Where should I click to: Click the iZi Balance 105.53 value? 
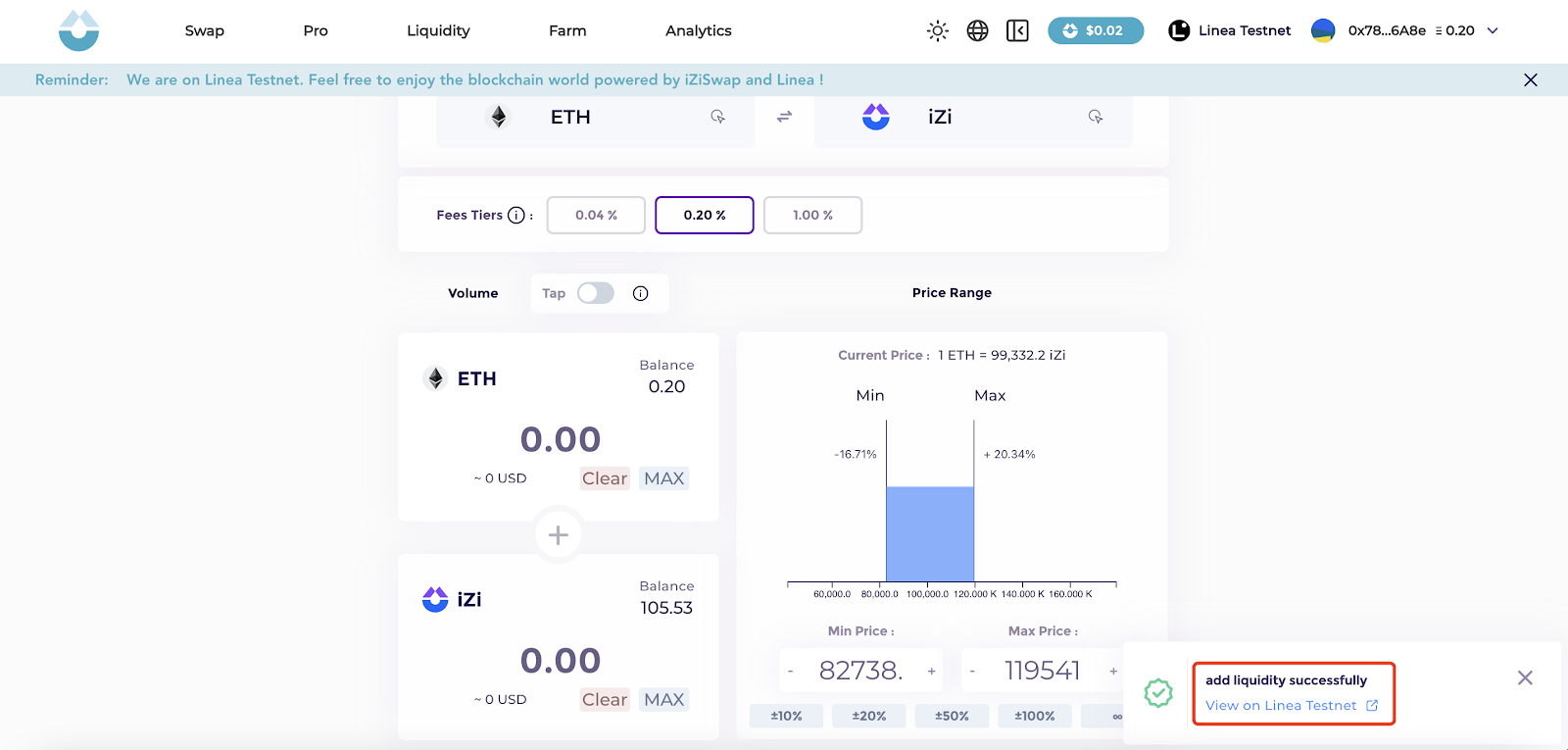pos(666,608)
